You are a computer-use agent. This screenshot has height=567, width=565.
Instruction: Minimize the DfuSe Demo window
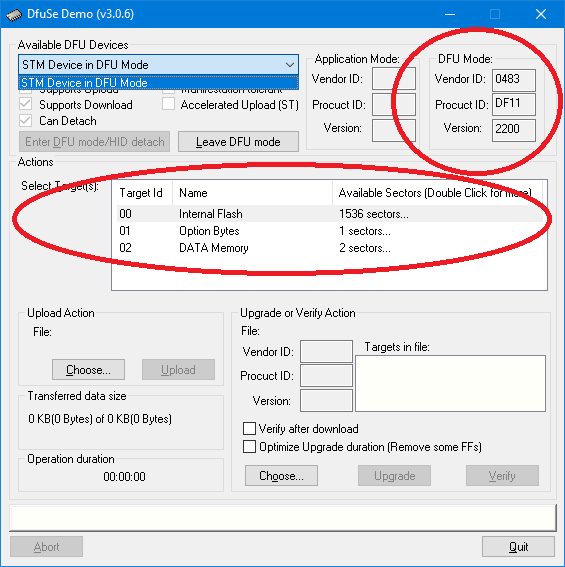pos(450,14)
